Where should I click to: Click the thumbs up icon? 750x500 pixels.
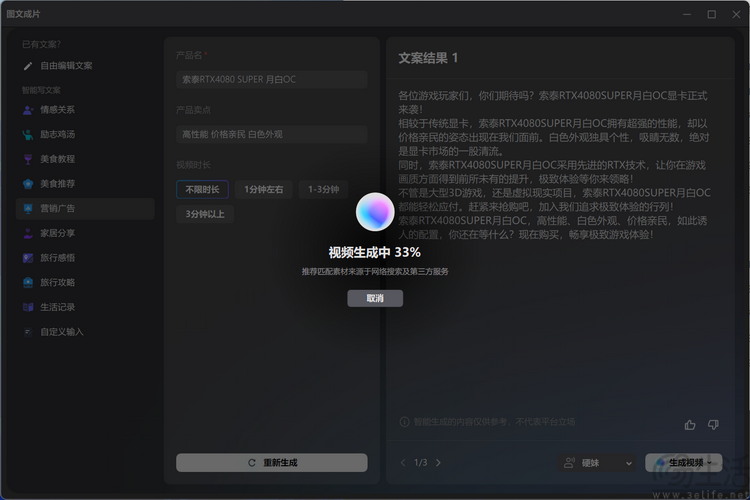[x=690, y=424]
